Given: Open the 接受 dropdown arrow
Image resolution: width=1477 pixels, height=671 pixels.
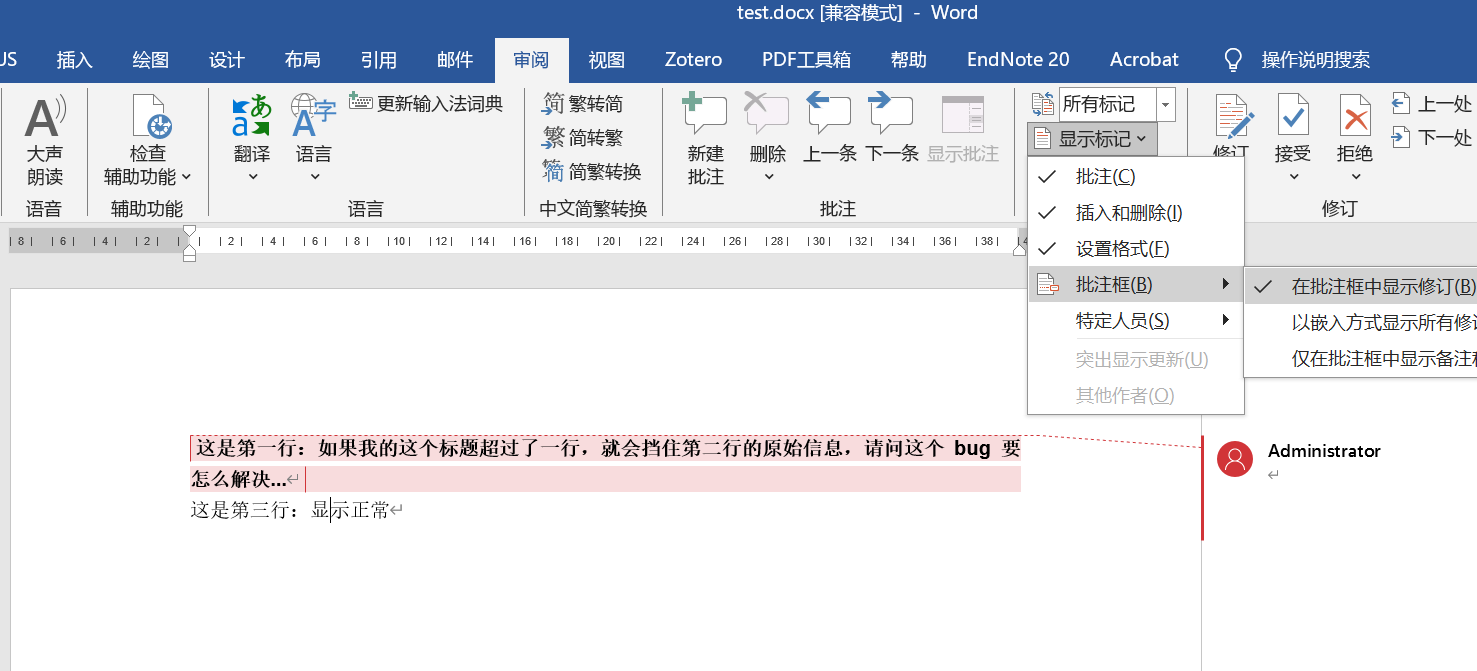Looking at the screenshot, I should 1293,177.
